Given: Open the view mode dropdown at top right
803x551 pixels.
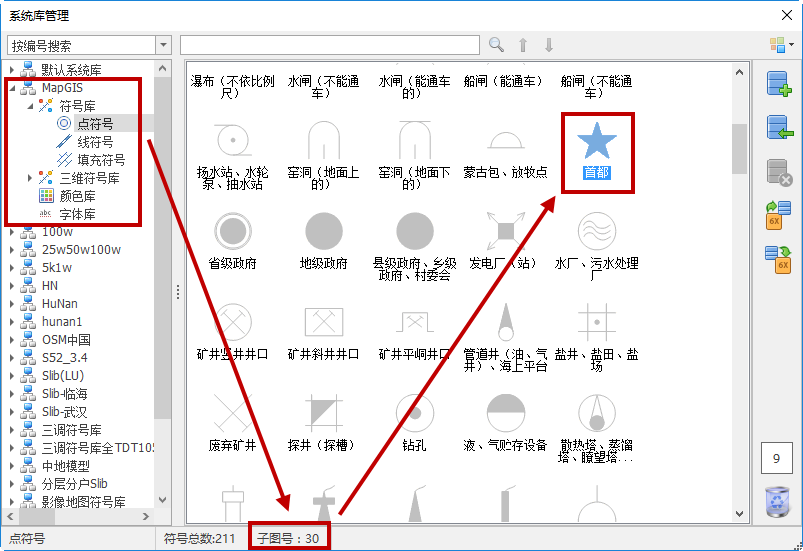Looking at the screenshot, I should (x=781, y=45).
